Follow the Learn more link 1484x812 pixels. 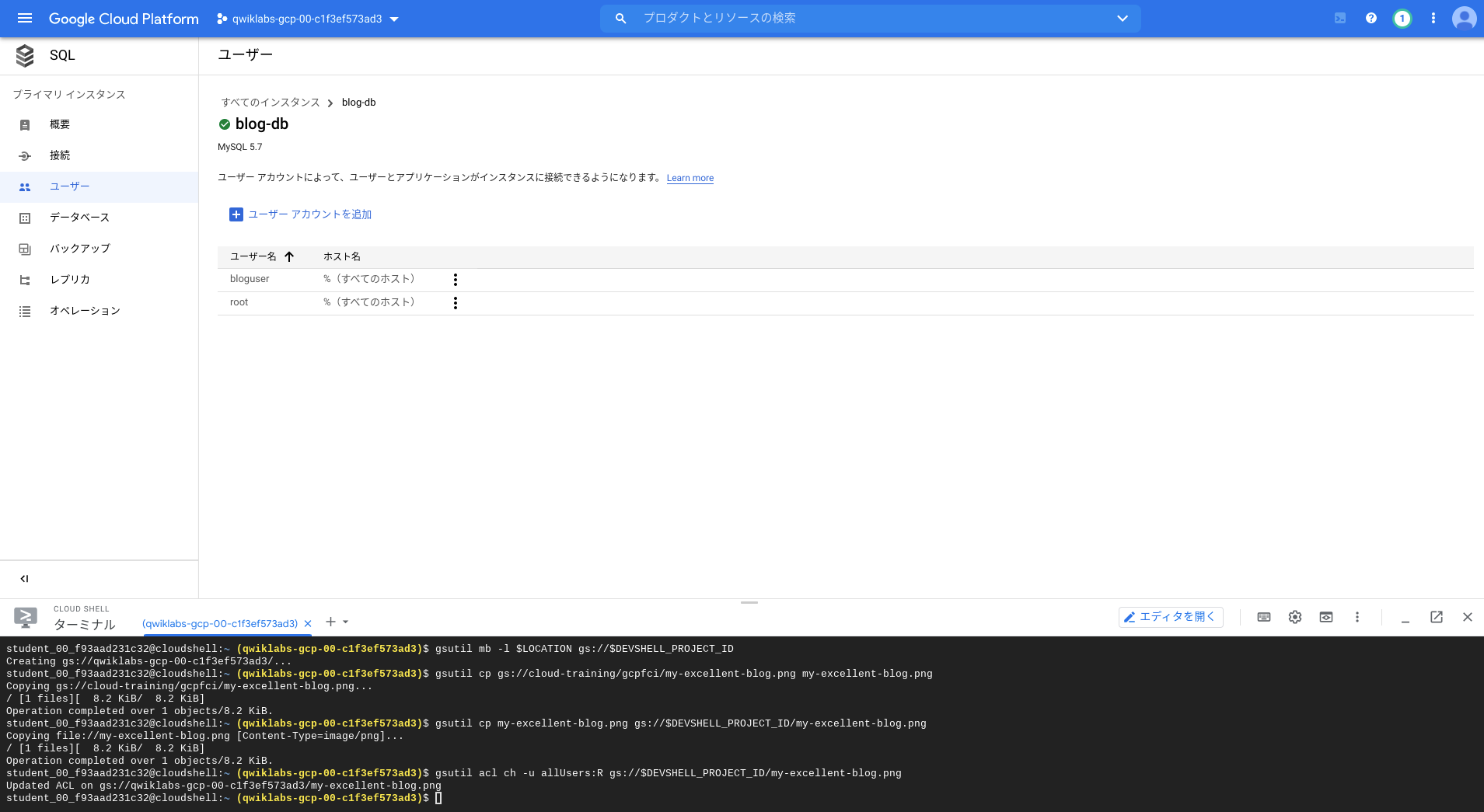coord(690,178)
